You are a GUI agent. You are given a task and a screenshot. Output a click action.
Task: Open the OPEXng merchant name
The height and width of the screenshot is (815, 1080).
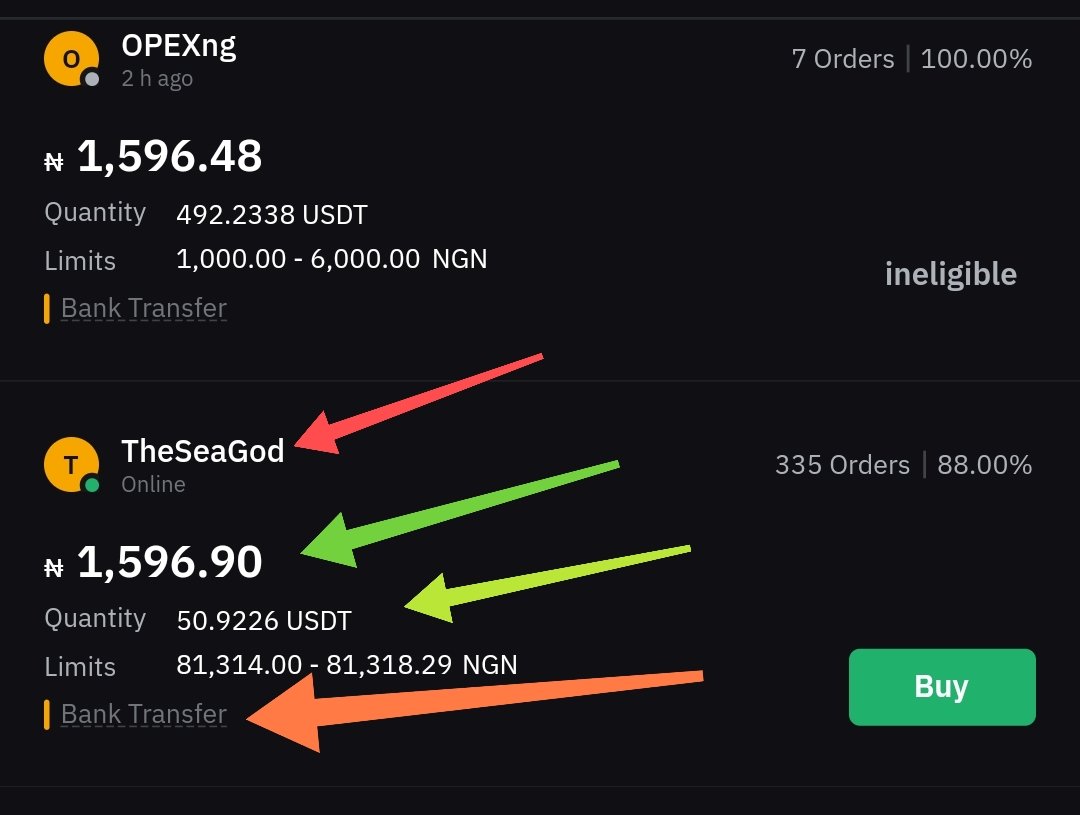pos(178,46)
